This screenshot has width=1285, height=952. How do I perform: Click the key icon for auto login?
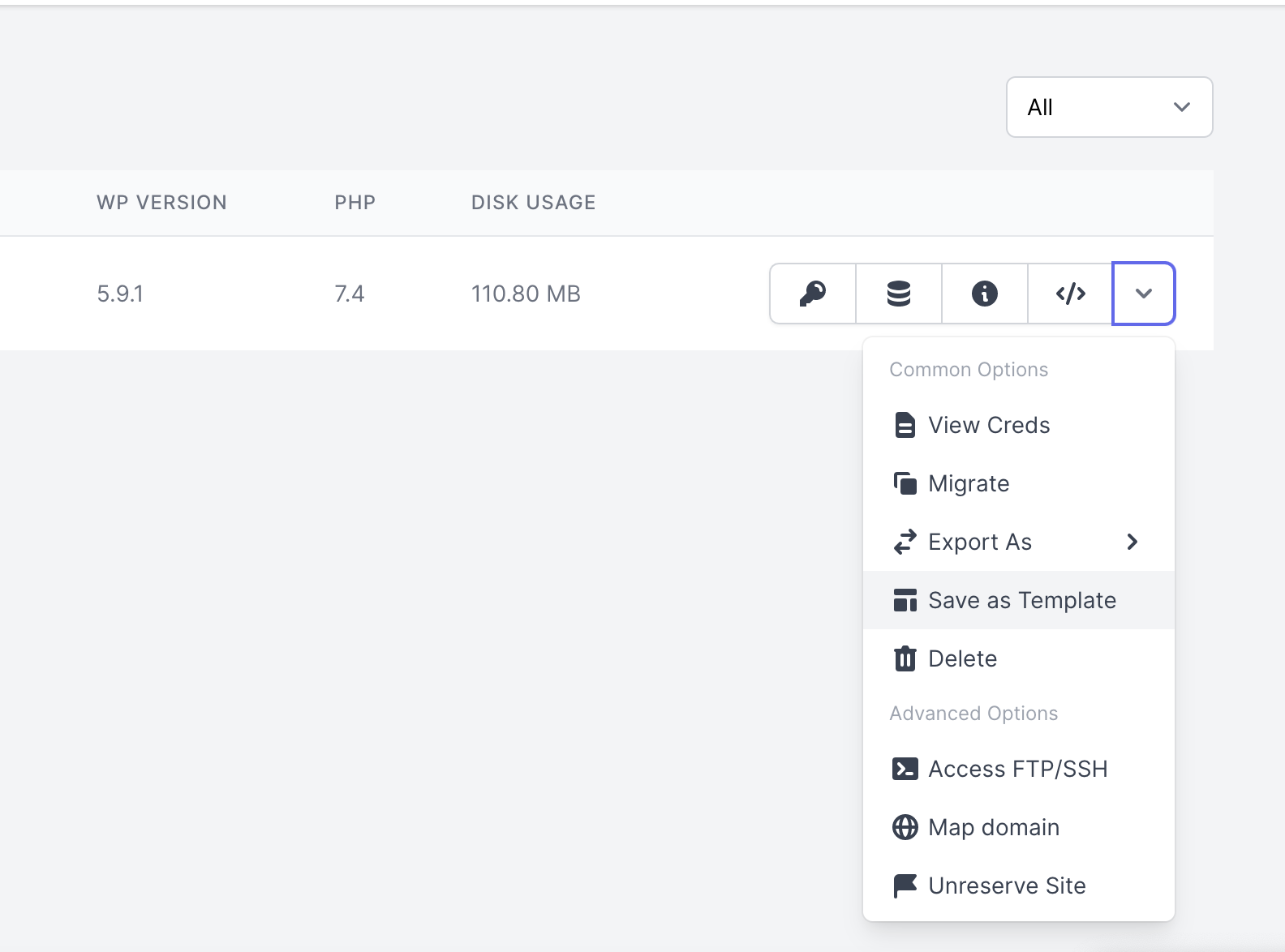(x=813, y=294)
